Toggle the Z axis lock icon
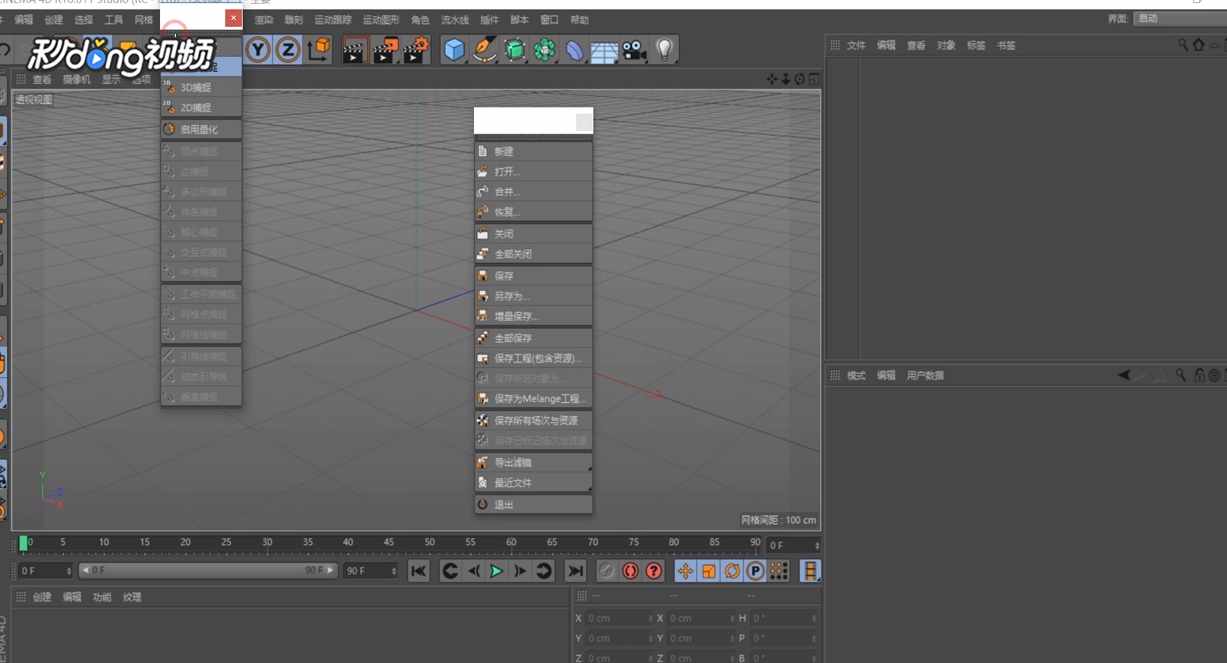Screen dimensions: 1227x663 click(288, 49)
